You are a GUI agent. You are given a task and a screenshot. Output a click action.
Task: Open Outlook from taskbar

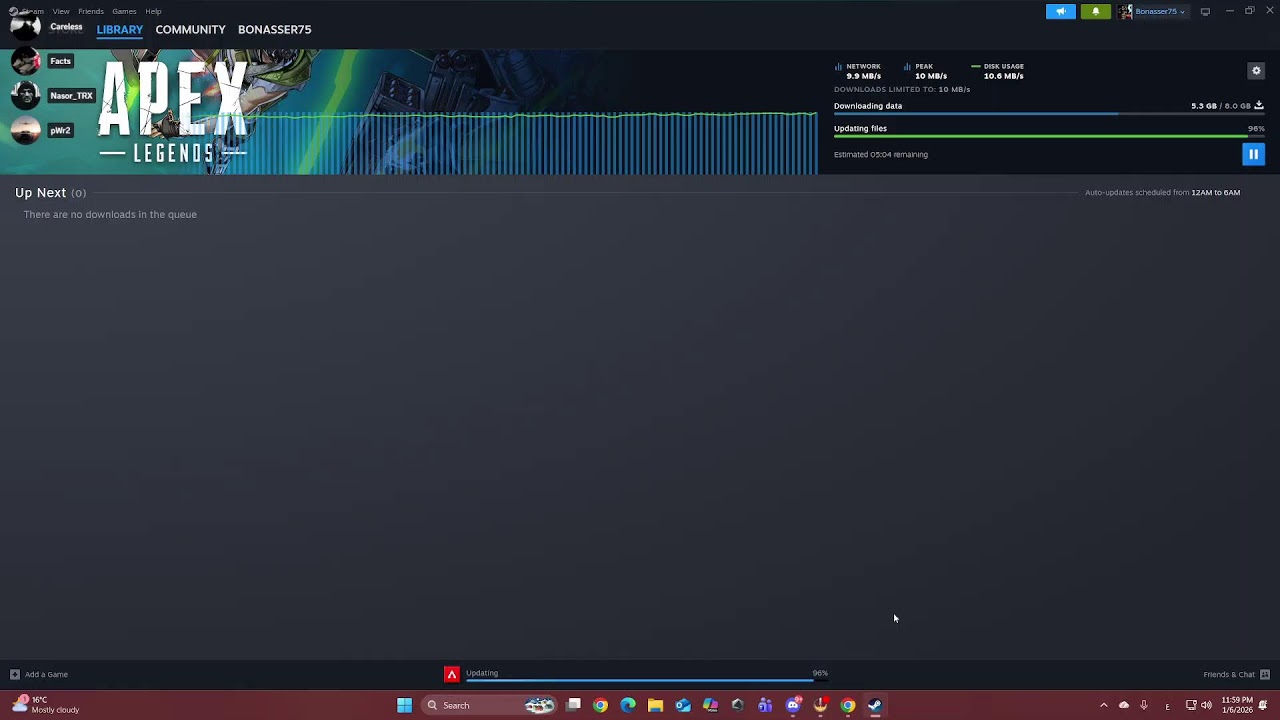click(x=683, y=705)
